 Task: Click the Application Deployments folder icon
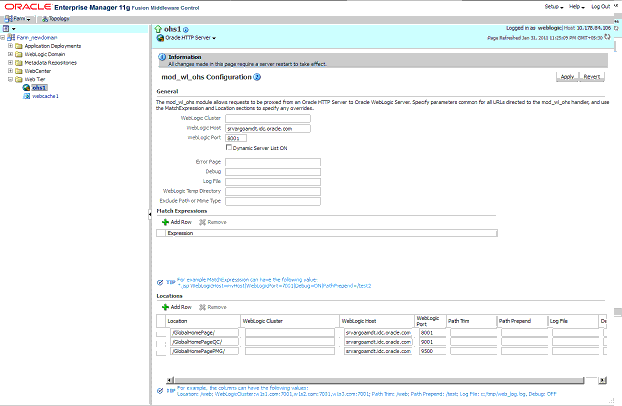[x=18, y=46]
